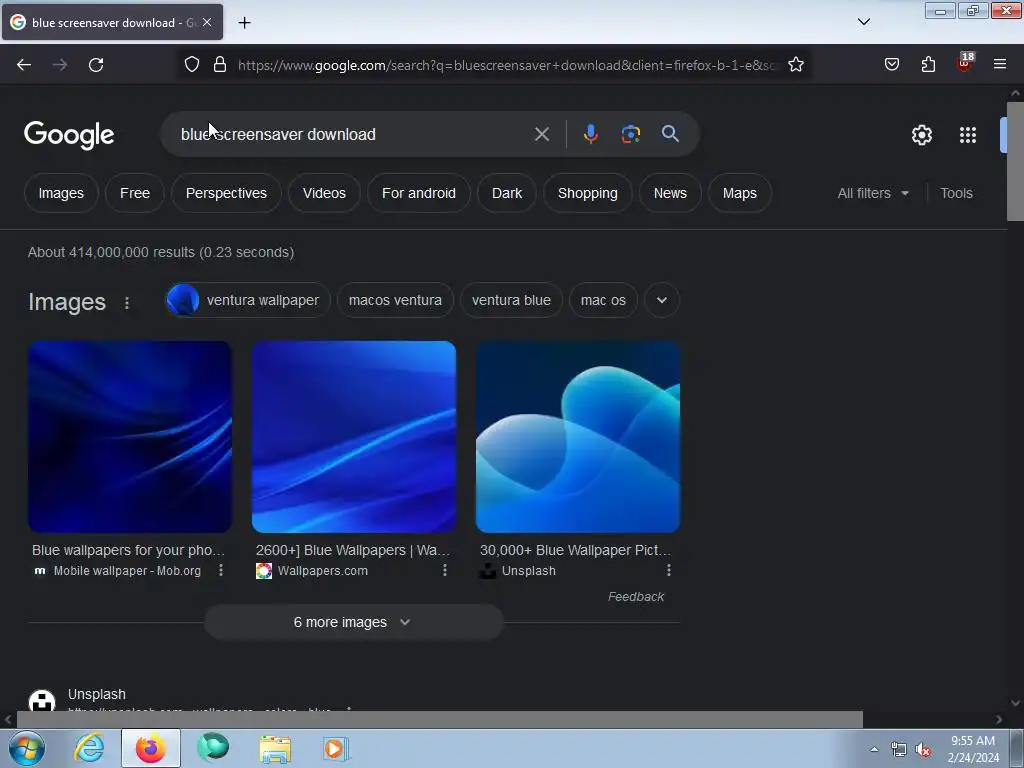
Task: Open Windows Media Player from the taskbar
Action: point(336,748)
